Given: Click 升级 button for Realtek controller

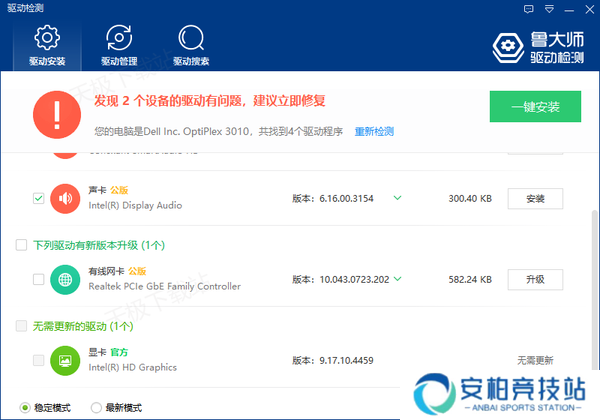Looking at the screenshot, I should pos(535,280).
